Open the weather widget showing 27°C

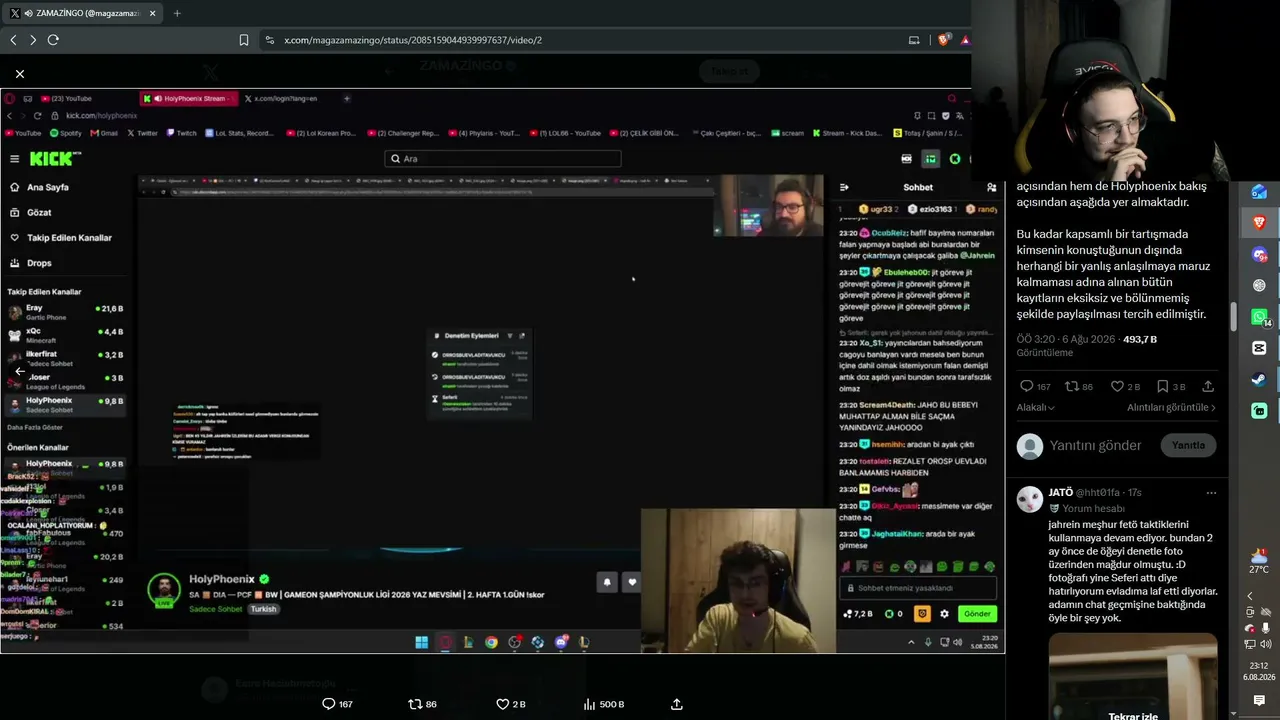(x=1258, y=561)
